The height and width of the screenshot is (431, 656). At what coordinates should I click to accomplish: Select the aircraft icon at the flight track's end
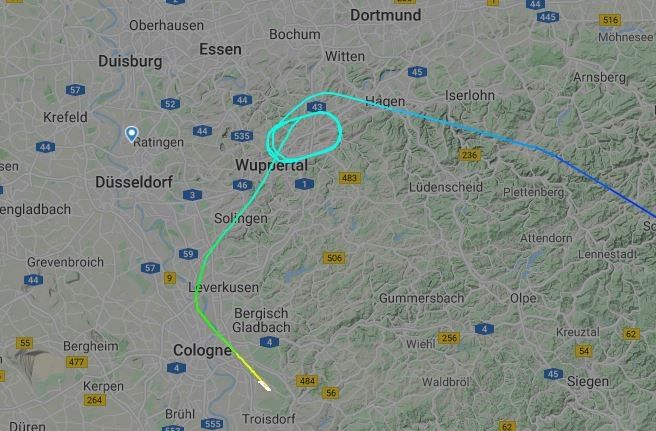264,385
